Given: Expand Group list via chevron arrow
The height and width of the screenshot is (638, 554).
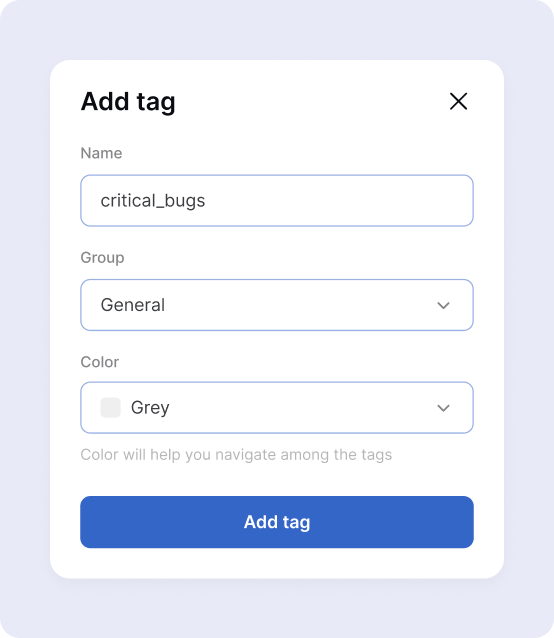Looking at the screenshot, I should point(443,305).
